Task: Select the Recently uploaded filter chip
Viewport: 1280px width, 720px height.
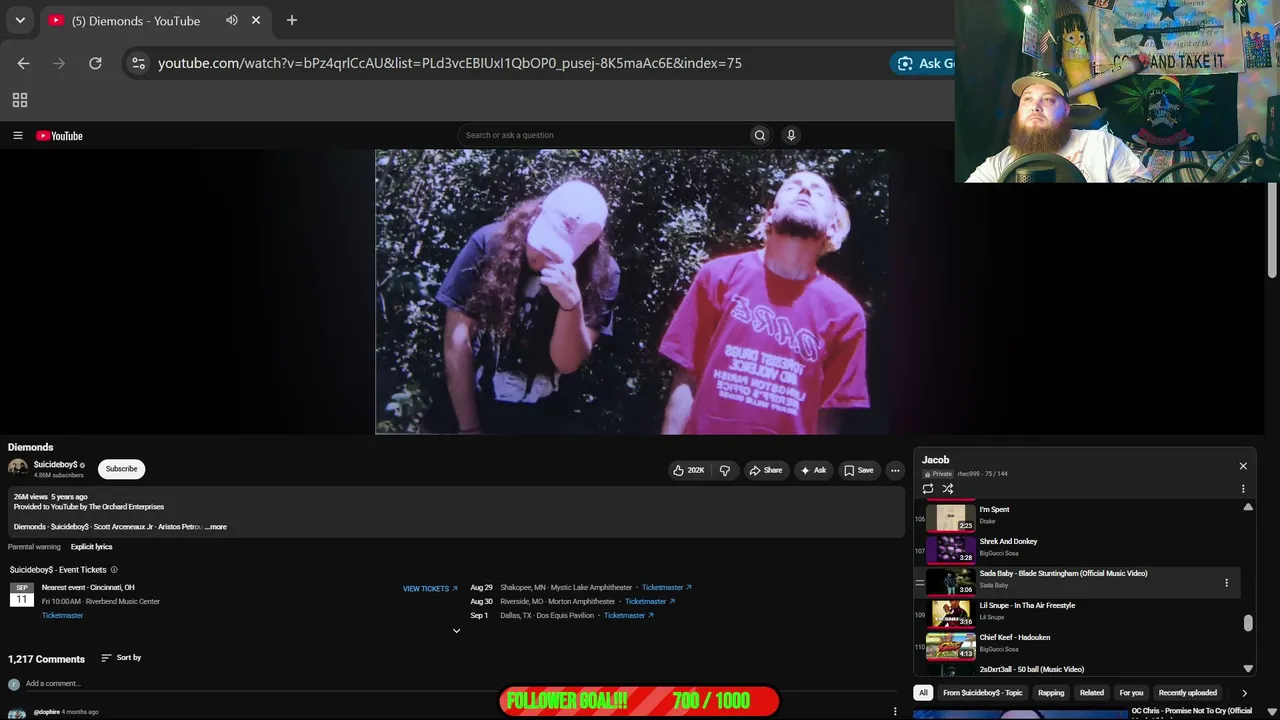Action: pos(1188,693)
